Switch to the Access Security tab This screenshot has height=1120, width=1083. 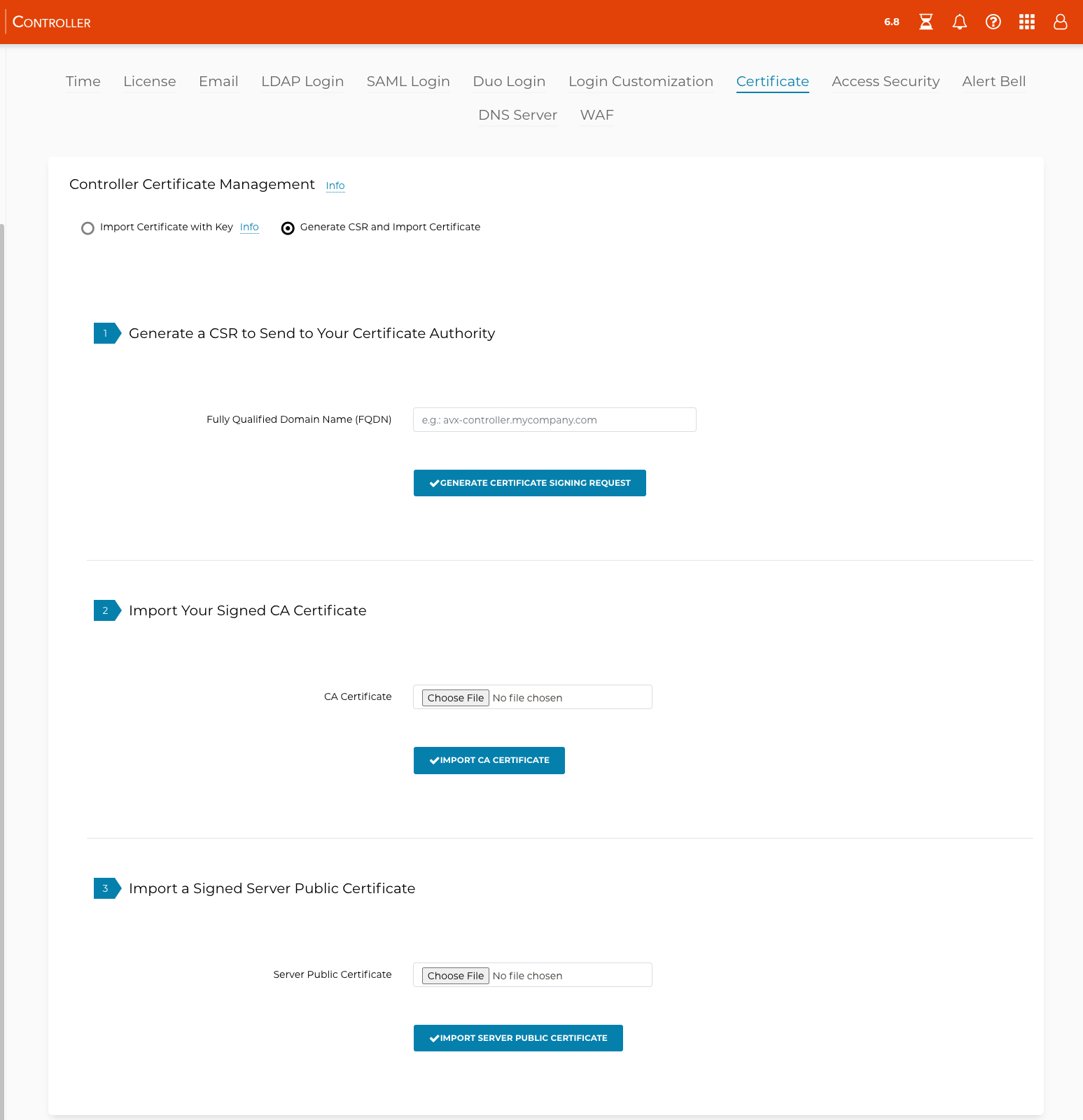(885, 82)
